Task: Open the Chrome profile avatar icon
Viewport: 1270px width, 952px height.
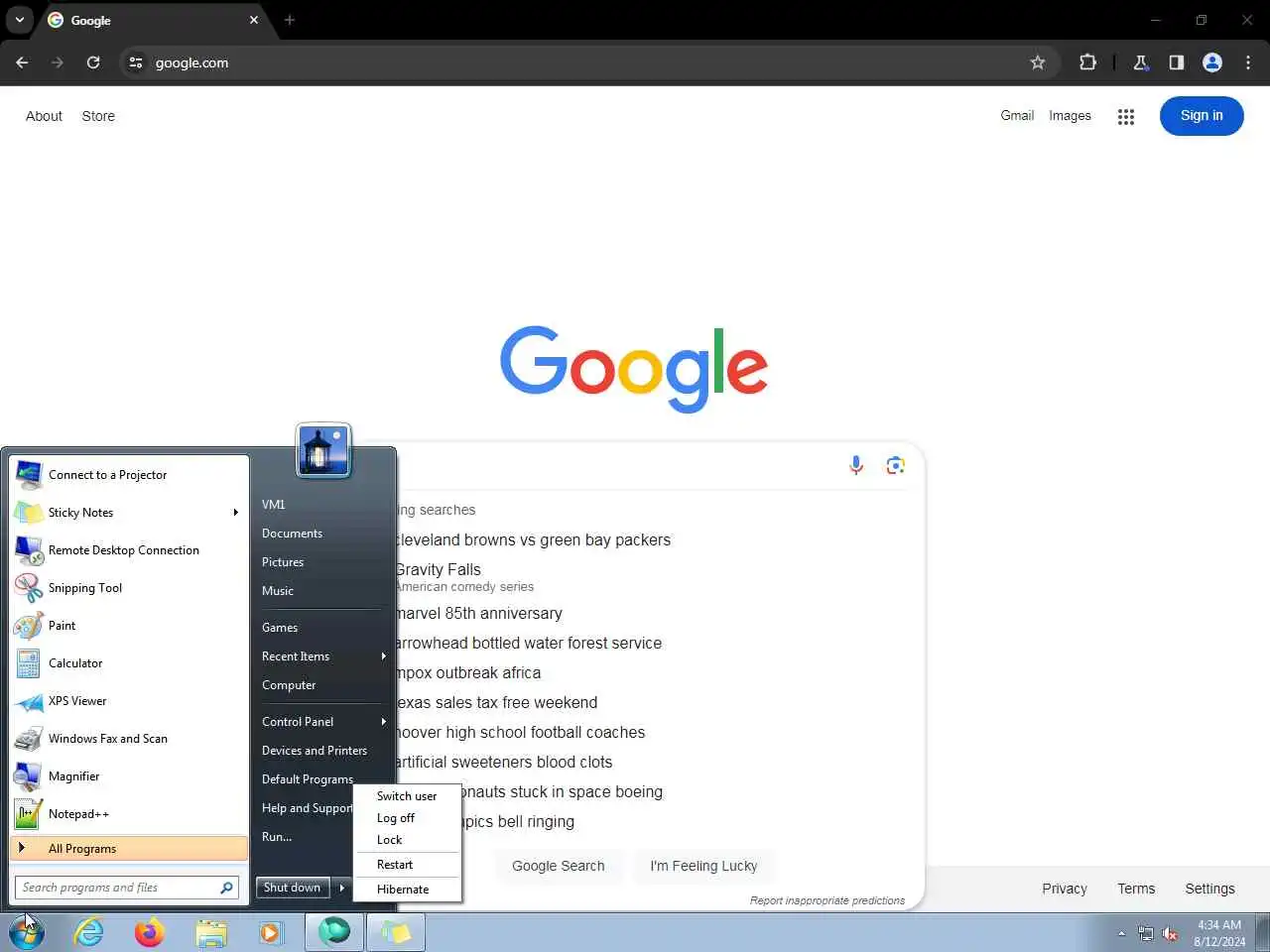Action: [x=1212, y=62]
